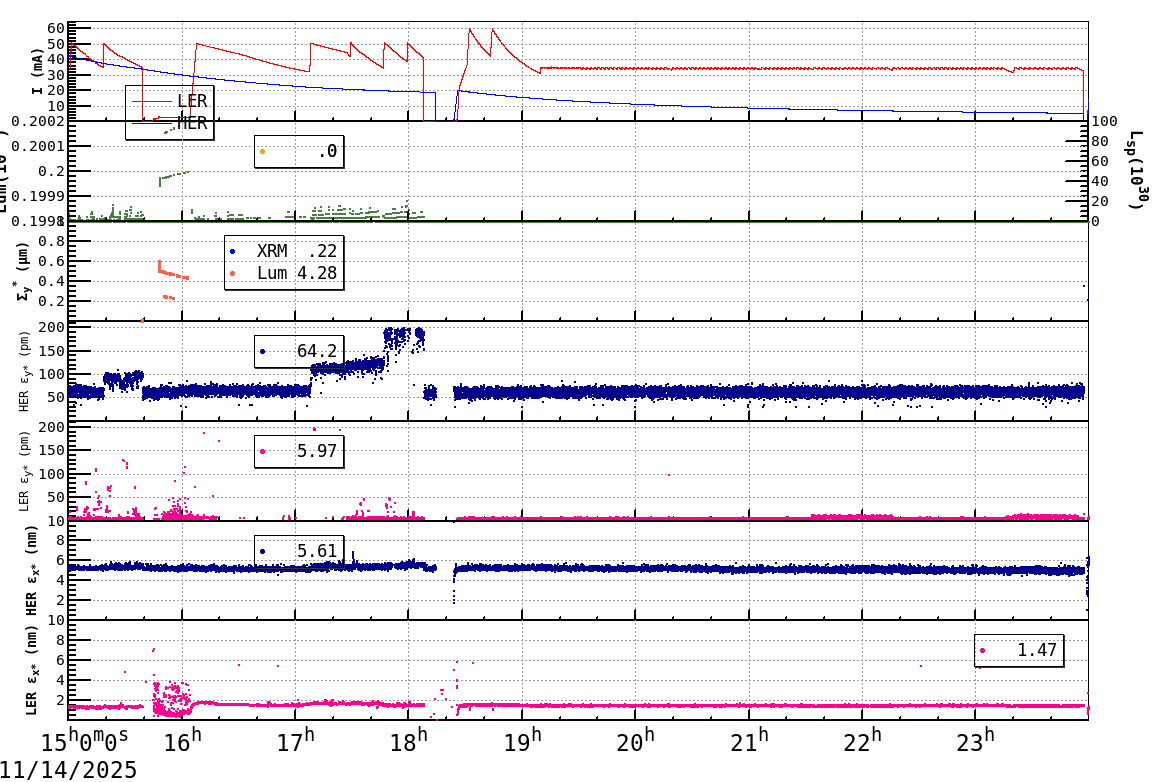The height and width of the screenshot is (782, 1160).
Task: Click the 19h time axis label
Action: (522, 741)
